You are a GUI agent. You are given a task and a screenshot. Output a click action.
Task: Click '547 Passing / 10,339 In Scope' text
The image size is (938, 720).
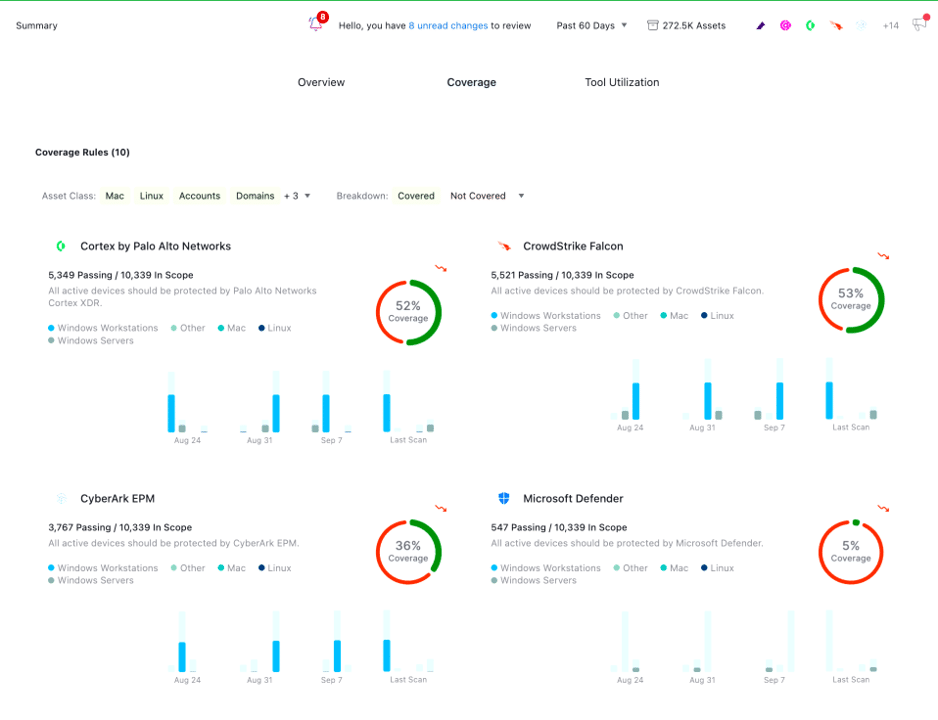(559, 527)
